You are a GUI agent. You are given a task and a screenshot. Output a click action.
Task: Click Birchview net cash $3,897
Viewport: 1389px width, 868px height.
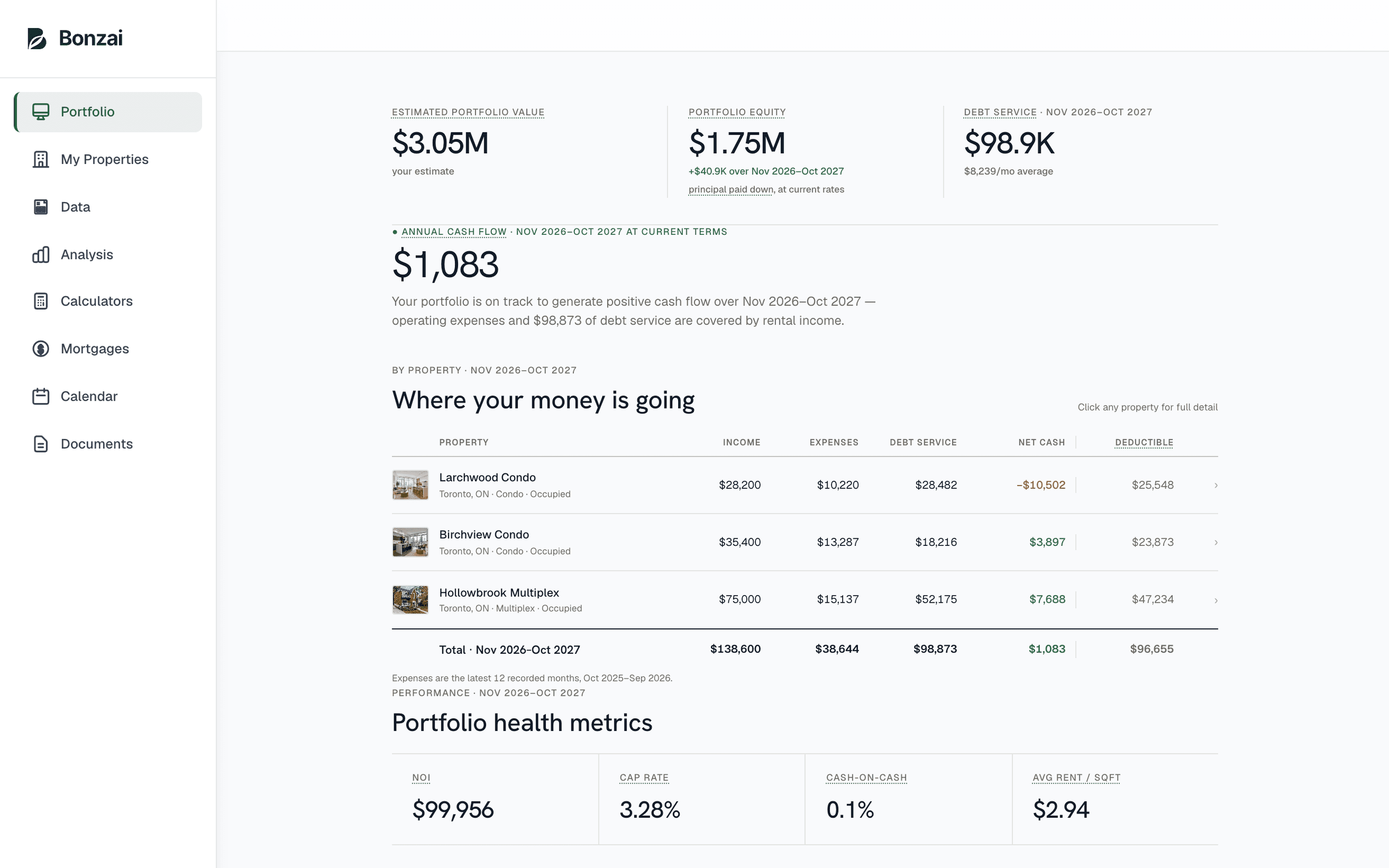1047,542
